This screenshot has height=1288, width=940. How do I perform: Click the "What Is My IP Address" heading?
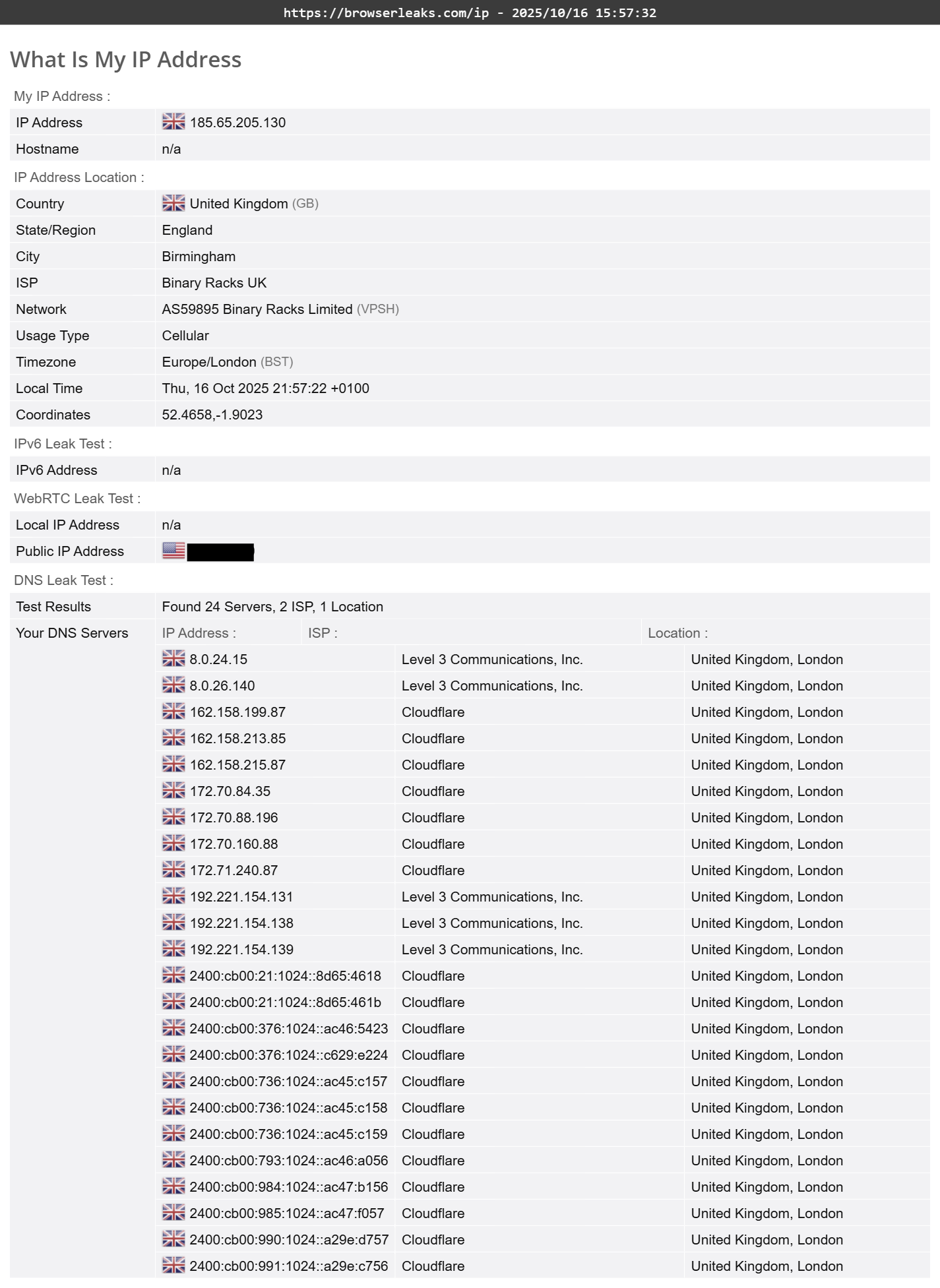126,59
